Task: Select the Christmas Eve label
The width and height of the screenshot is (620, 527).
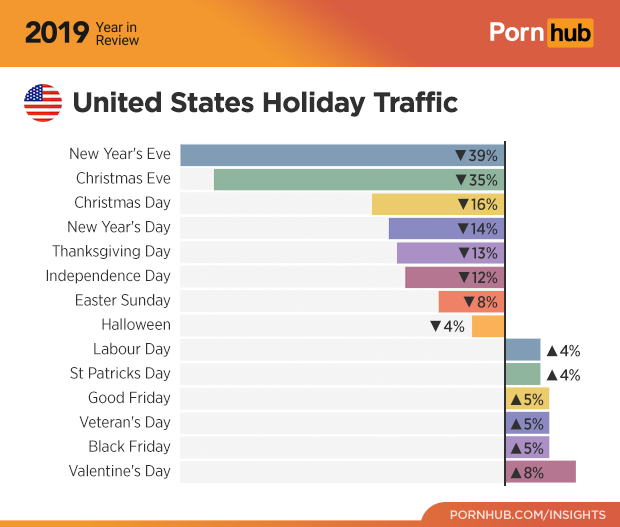Action: (123, 179)
